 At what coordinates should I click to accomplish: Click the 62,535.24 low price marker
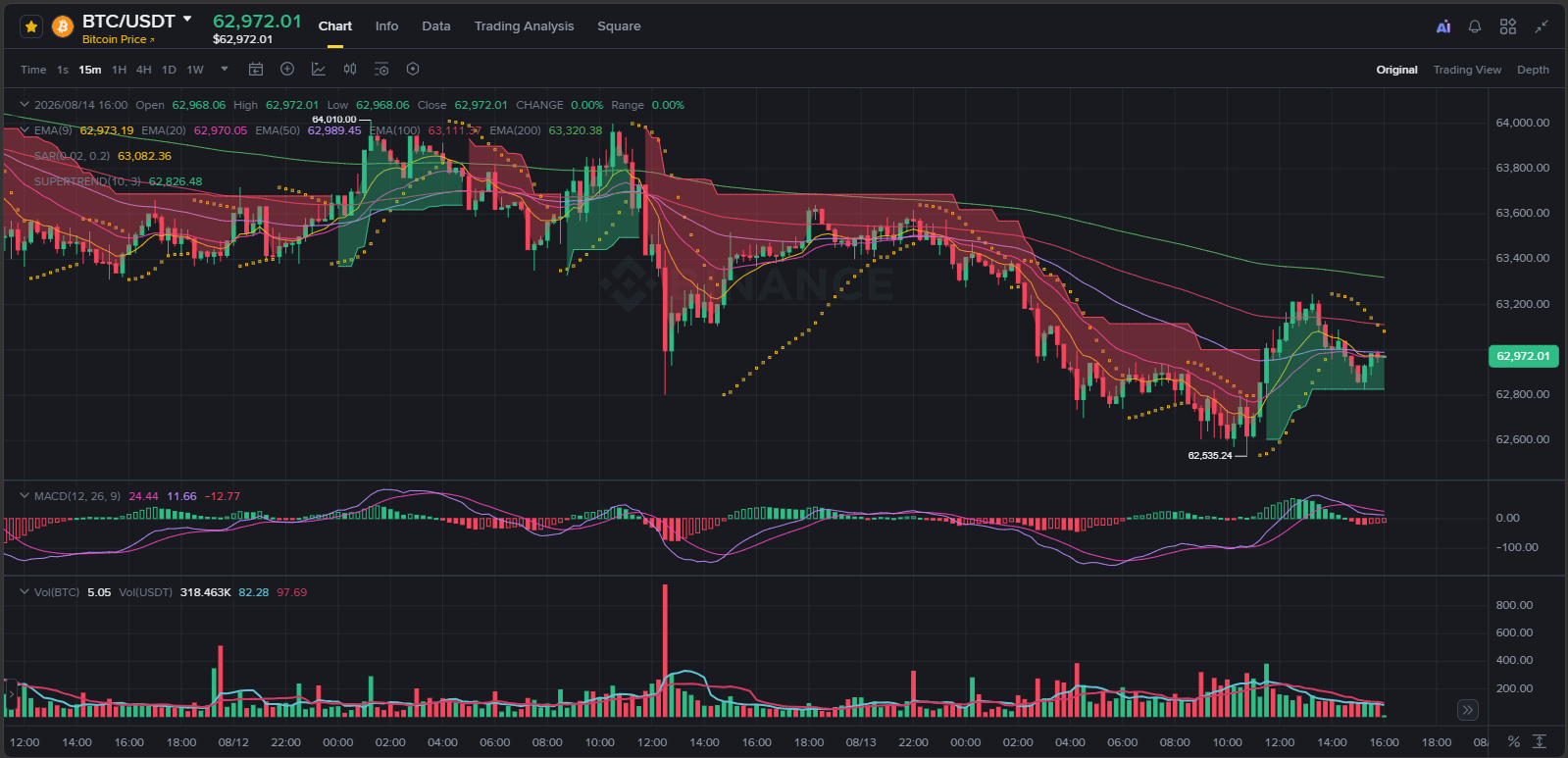pyautogui.click(x=1210, y=456)
